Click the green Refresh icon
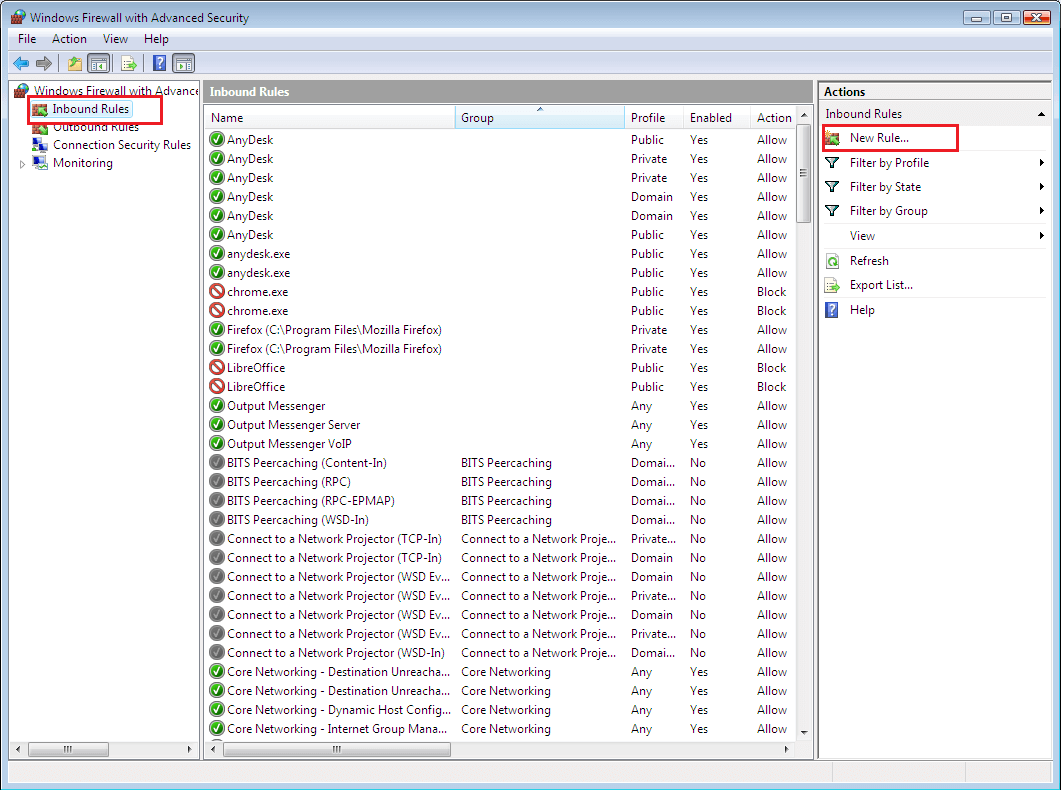The width and height of the screenshot is (1061, 790). [832, 261]
